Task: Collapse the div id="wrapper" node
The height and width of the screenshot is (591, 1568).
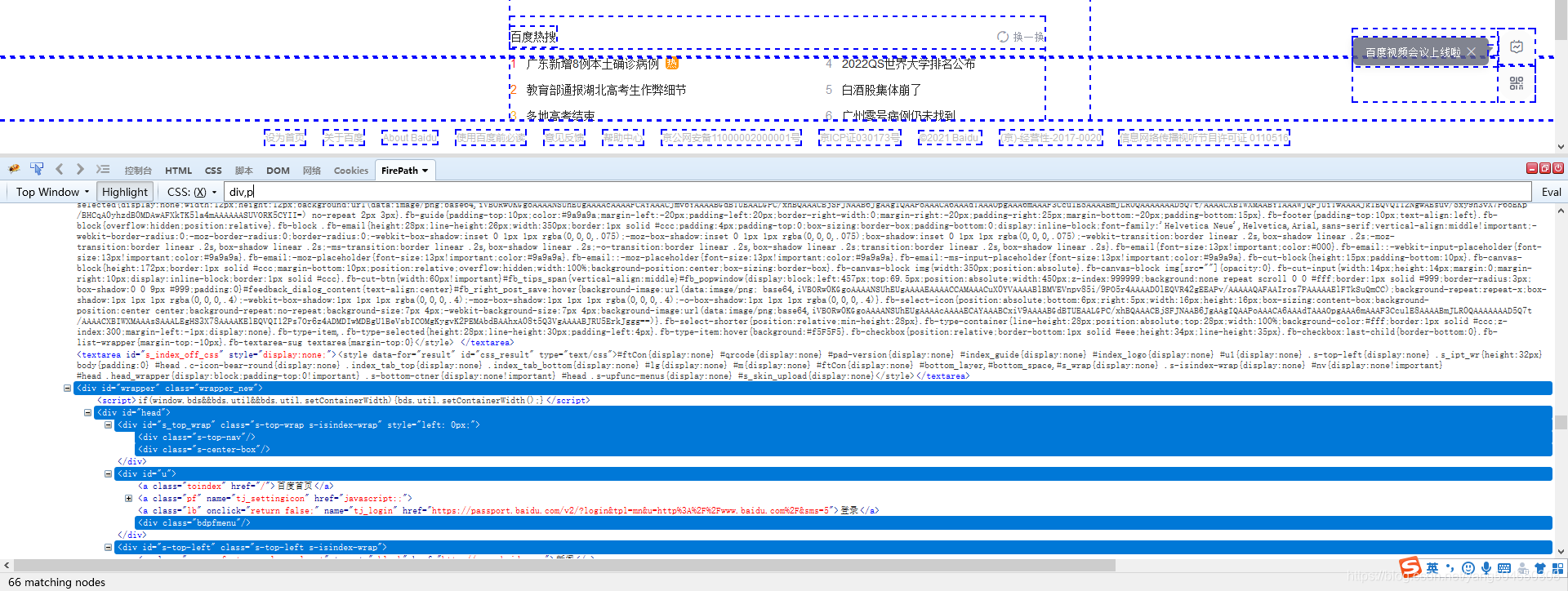Action: coord(68,388)
